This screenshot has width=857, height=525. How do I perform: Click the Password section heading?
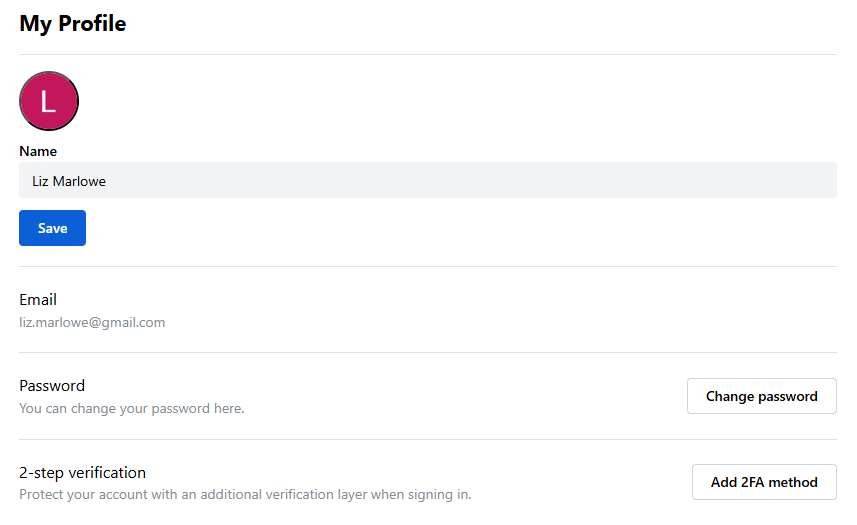(x=52, y=385)
